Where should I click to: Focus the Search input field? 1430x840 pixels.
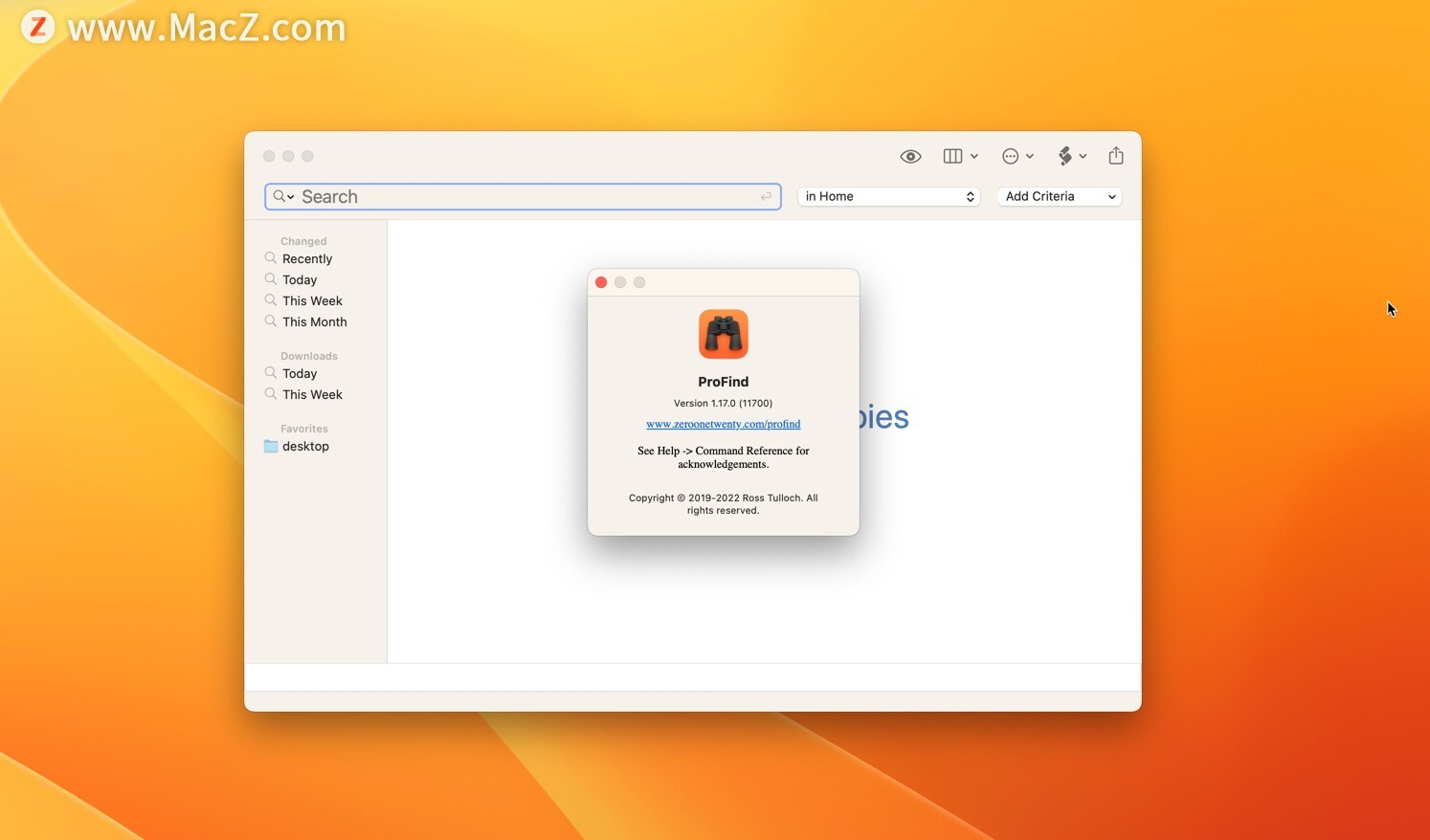tap(523, 196)
